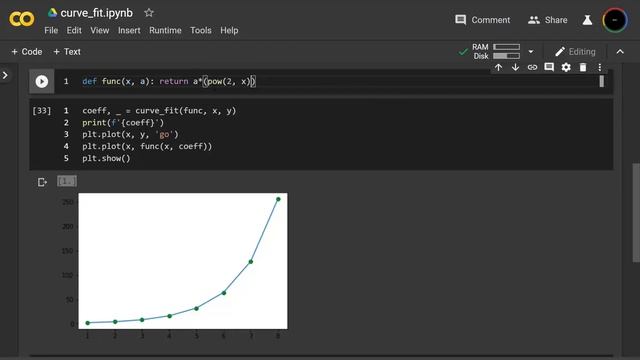The height and width of the screenshot is (360, 640).
Task: Open the Comment panel
Action: coord(482,20)
